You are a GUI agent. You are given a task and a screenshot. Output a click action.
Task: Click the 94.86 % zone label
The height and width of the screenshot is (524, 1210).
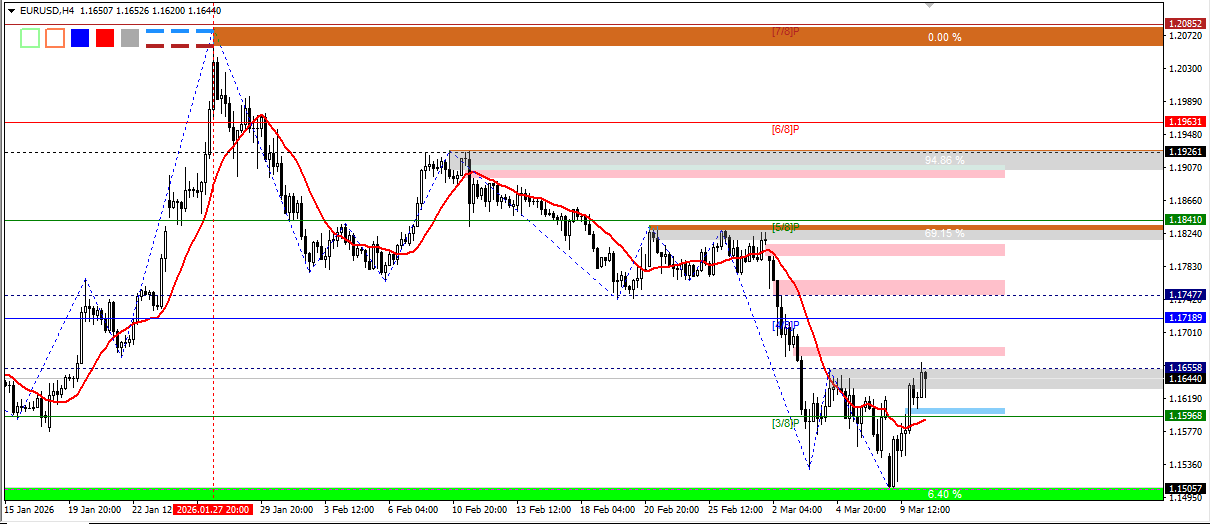[944, 160]
